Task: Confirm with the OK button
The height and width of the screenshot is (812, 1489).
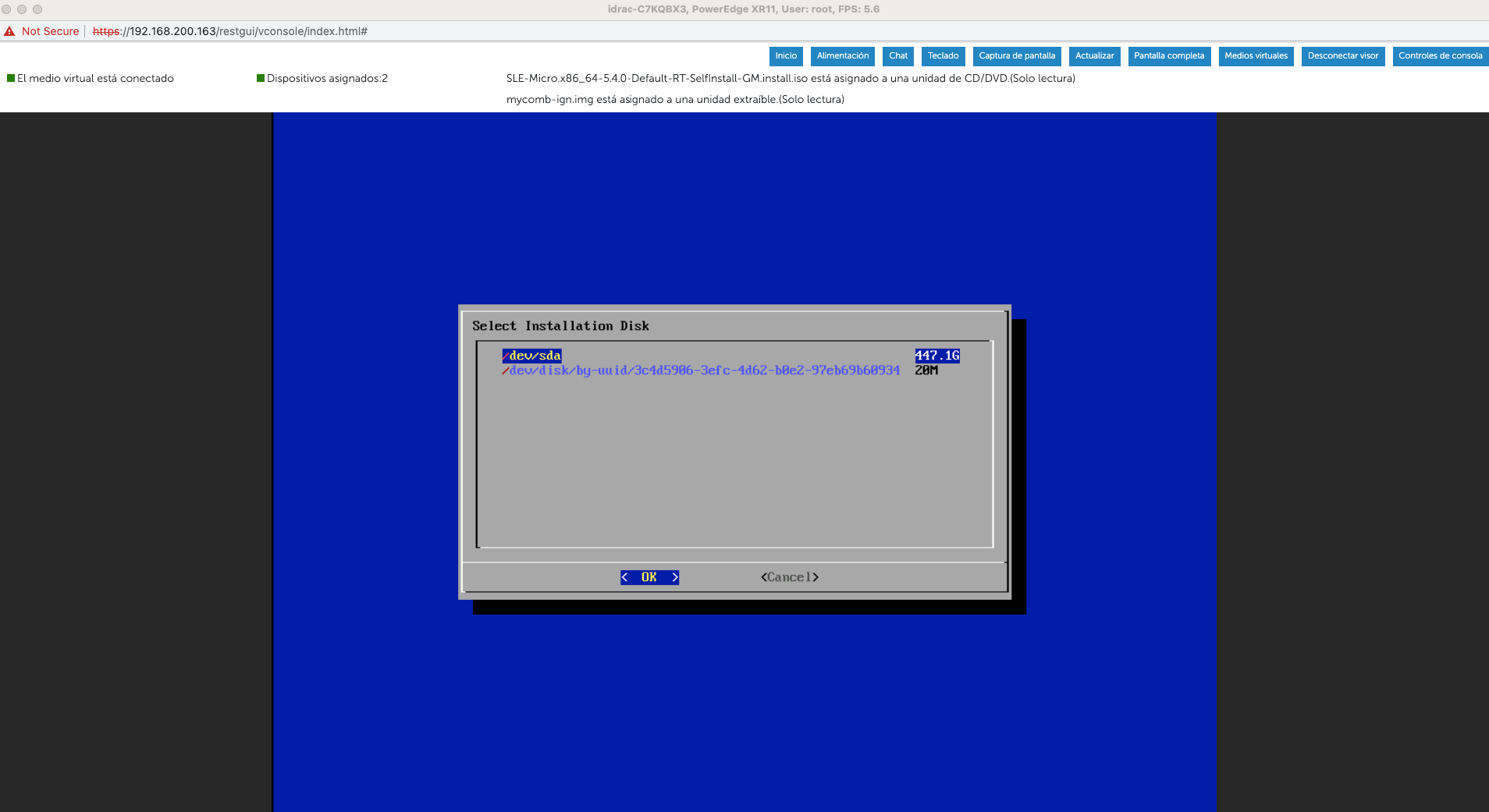Action: coord(649,577)
